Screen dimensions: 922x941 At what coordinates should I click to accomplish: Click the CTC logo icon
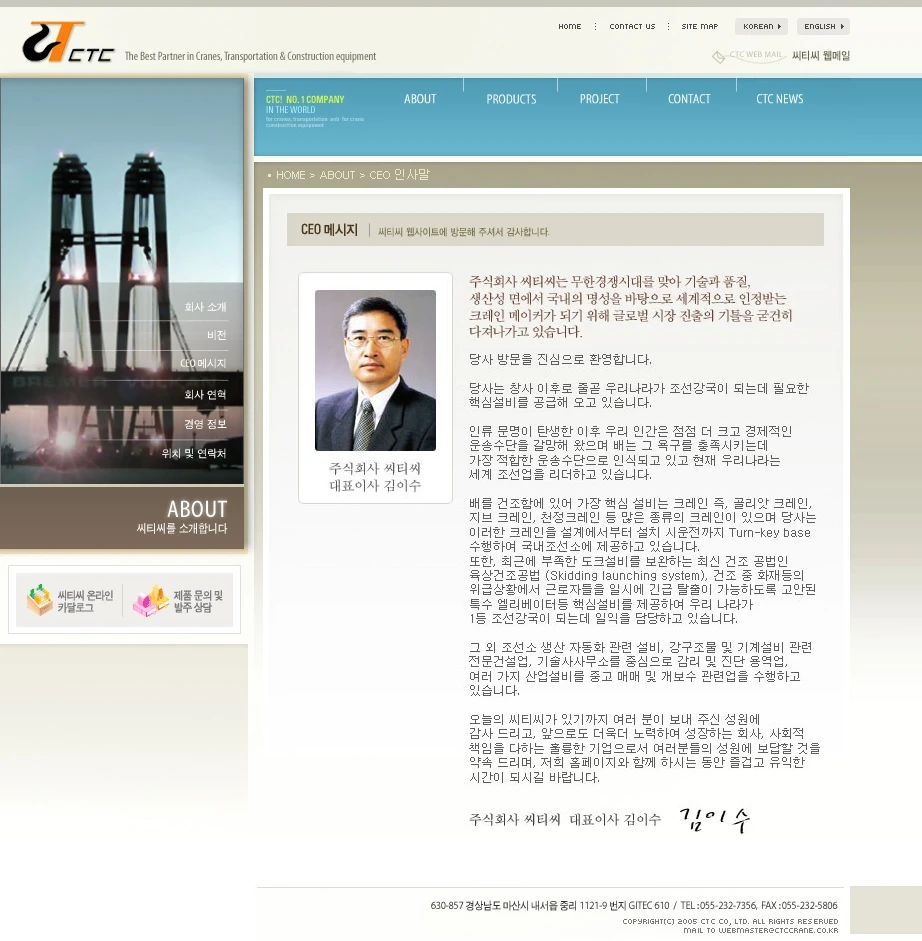[67, 42]
